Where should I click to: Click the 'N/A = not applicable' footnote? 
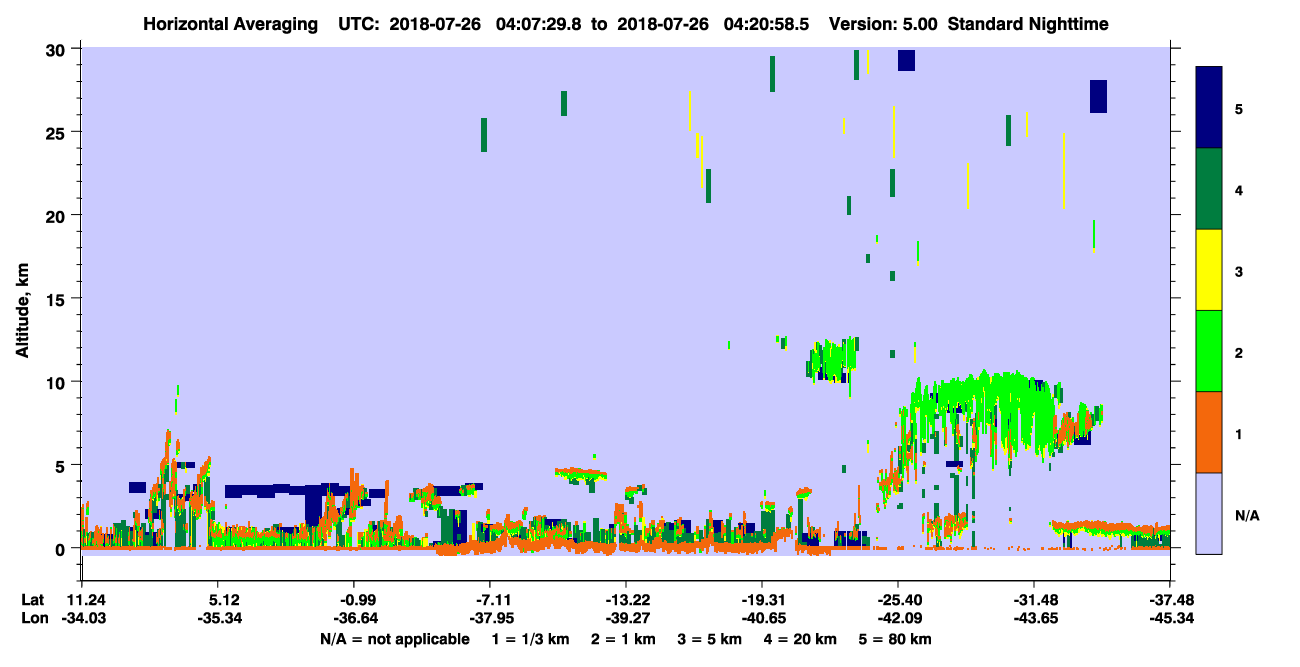[x=393, y=638]
